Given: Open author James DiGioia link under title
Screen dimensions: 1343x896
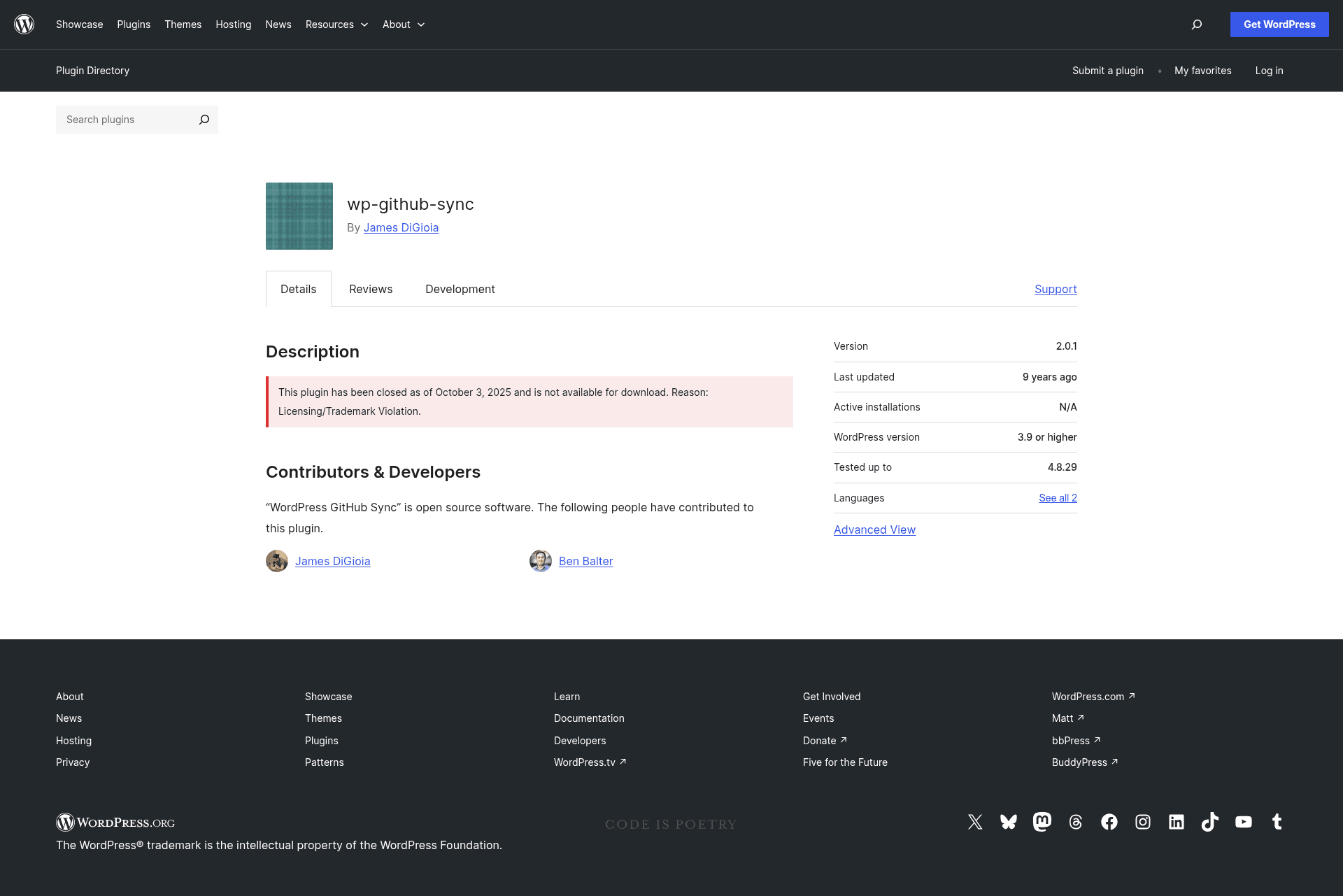Looking at the screenshot, I should coord(401,227).
